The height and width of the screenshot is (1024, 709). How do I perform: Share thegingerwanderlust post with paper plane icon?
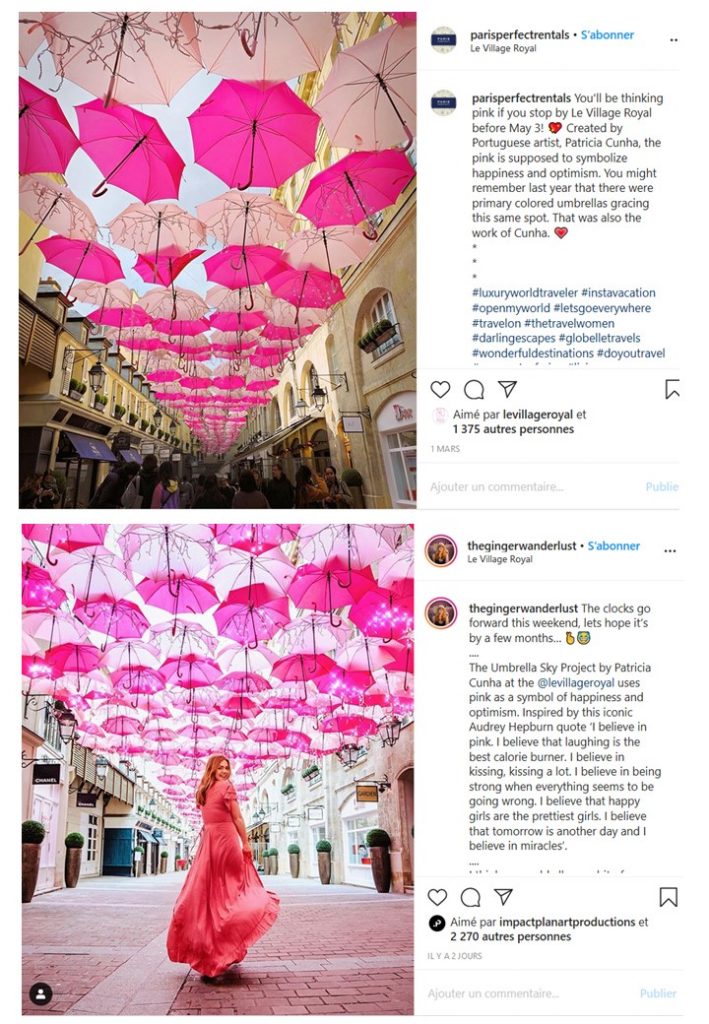click(503, 896)
